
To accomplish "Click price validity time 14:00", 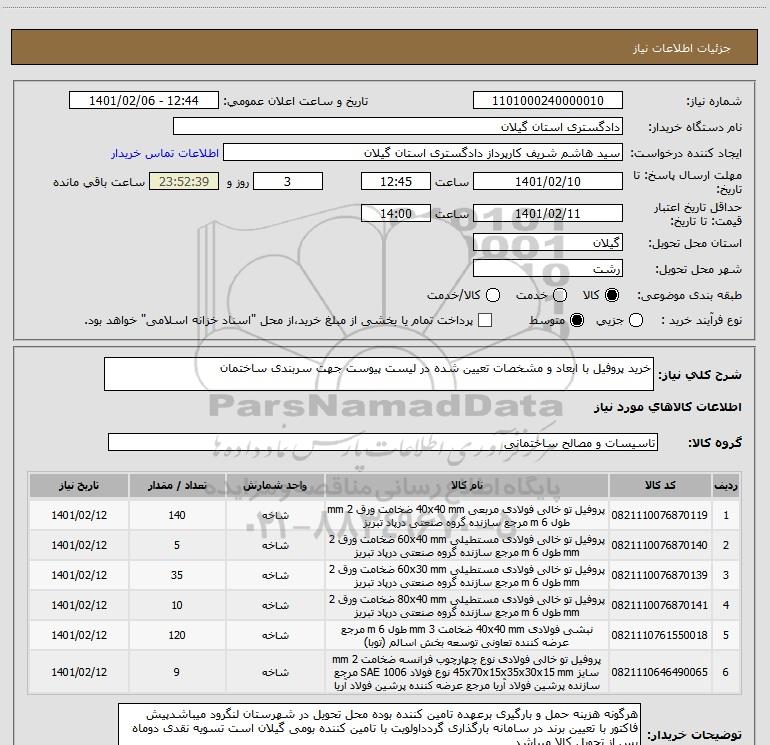I will 396,214.
